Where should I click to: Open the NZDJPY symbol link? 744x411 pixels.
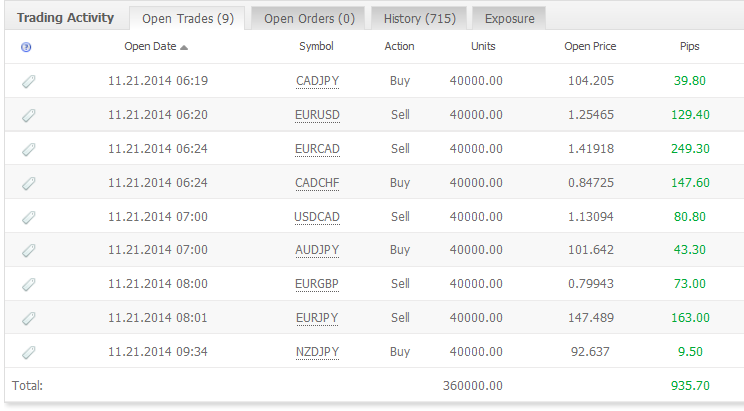(x=317, y=352)
